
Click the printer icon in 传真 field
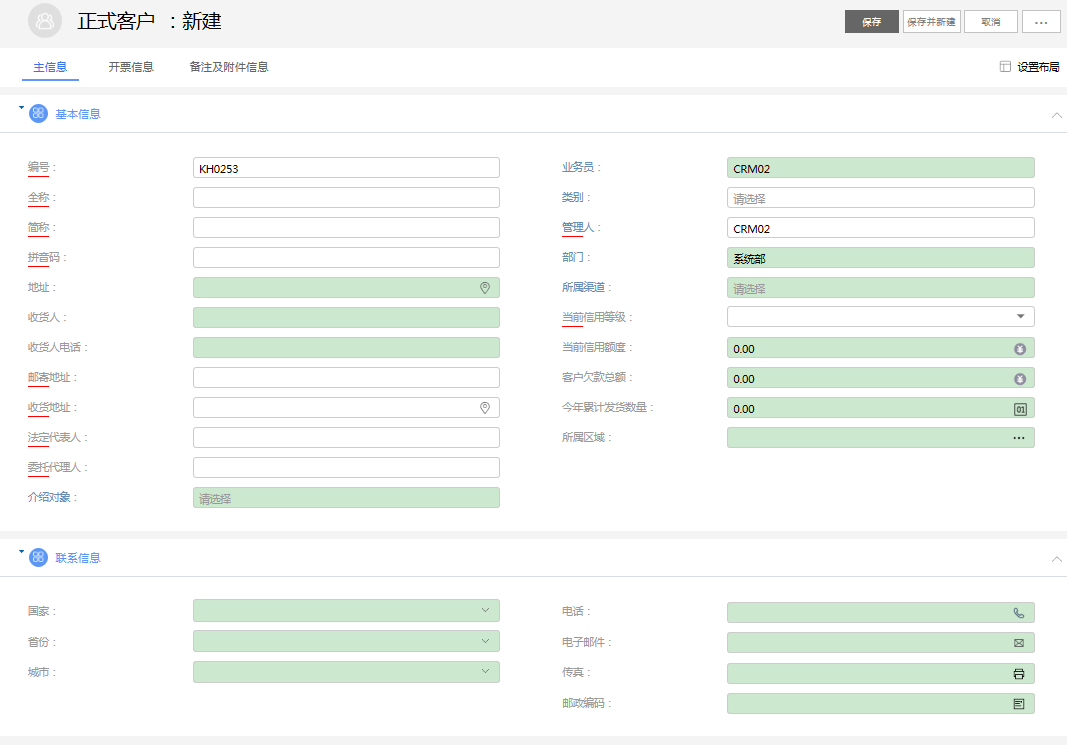click(1019, 674)
